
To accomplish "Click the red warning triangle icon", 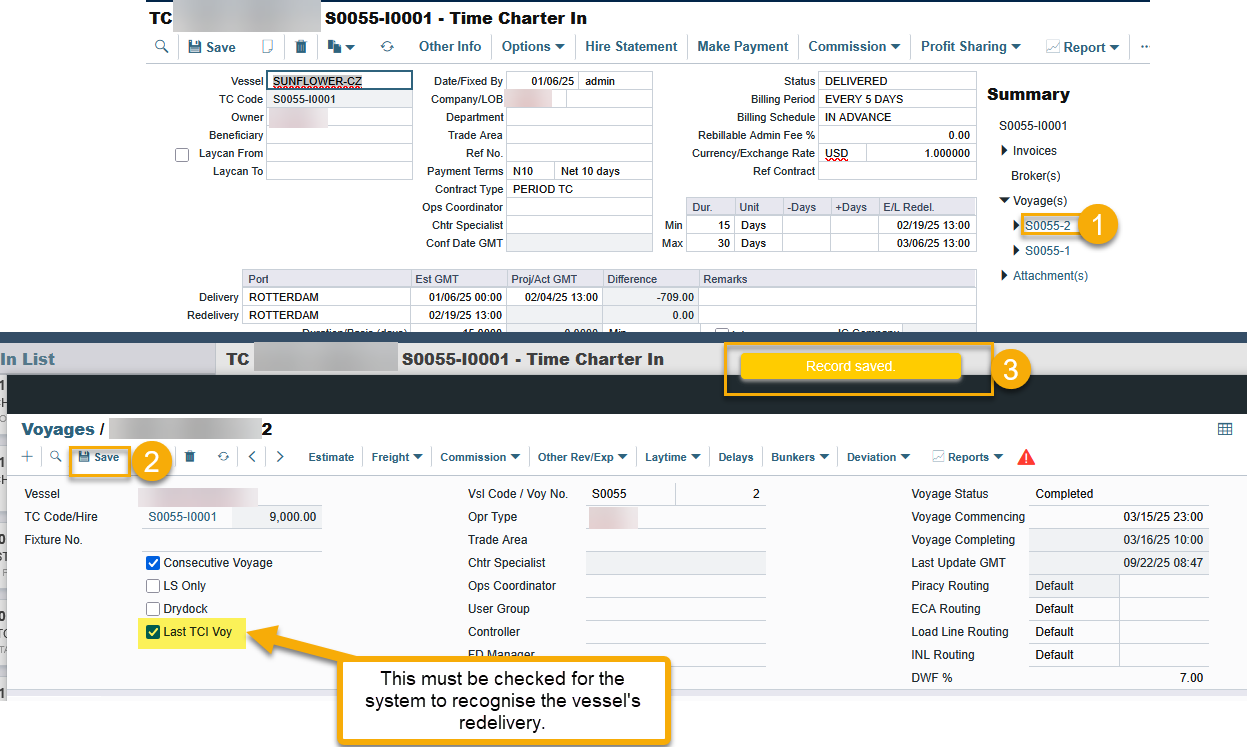I will 1026,457.
